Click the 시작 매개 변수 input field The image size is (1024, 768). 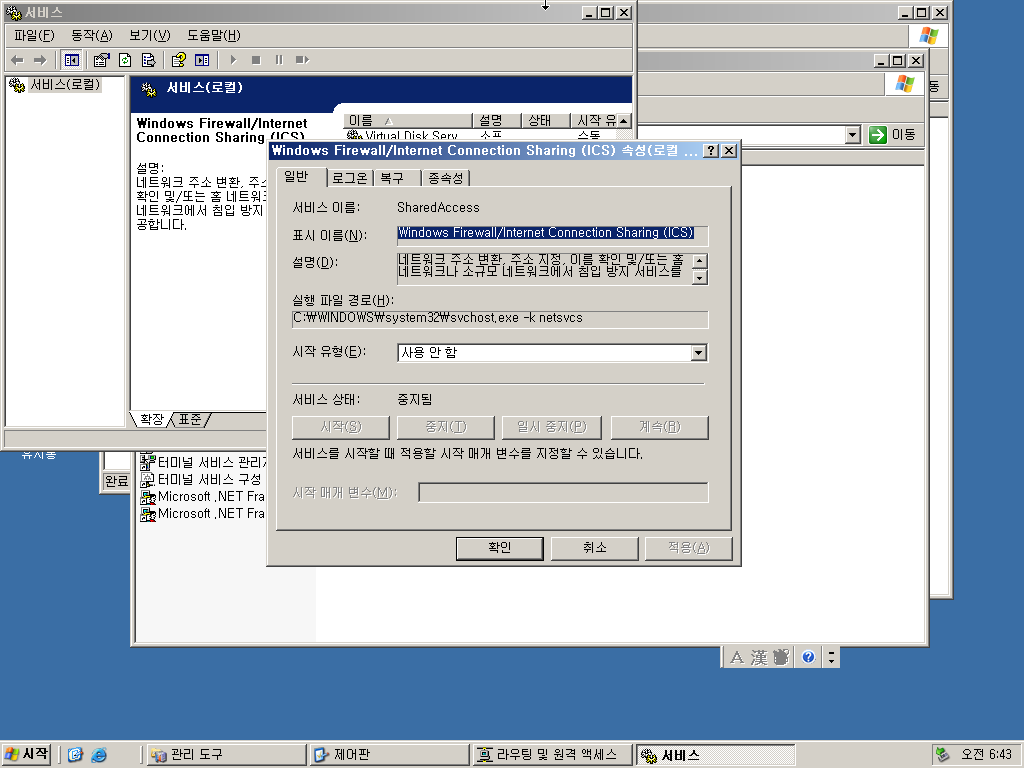point(564,492)
